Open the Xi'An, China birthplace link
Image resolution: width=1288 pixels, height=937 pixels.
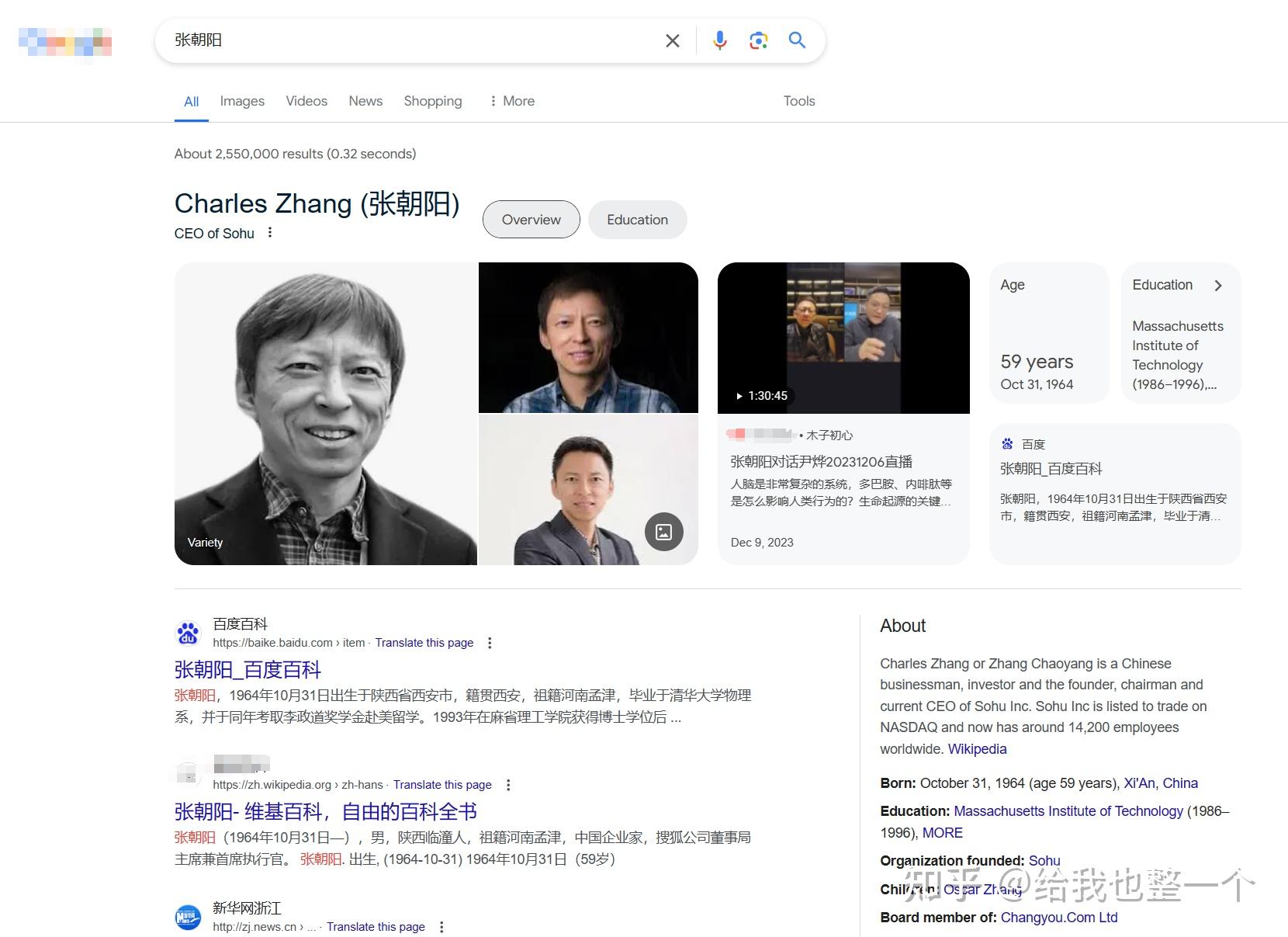(1161, 783)
